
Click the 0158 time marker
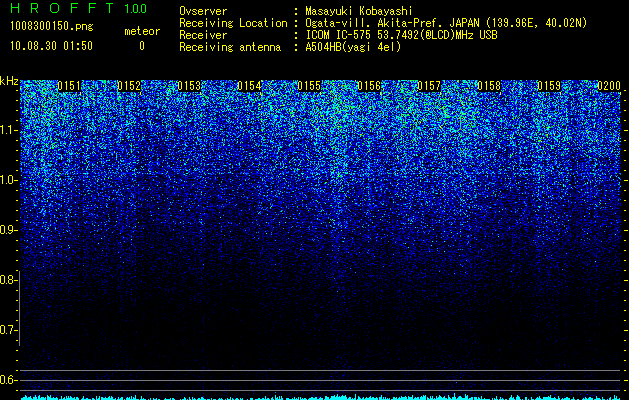pyautogui.click(x=489, y=86)
